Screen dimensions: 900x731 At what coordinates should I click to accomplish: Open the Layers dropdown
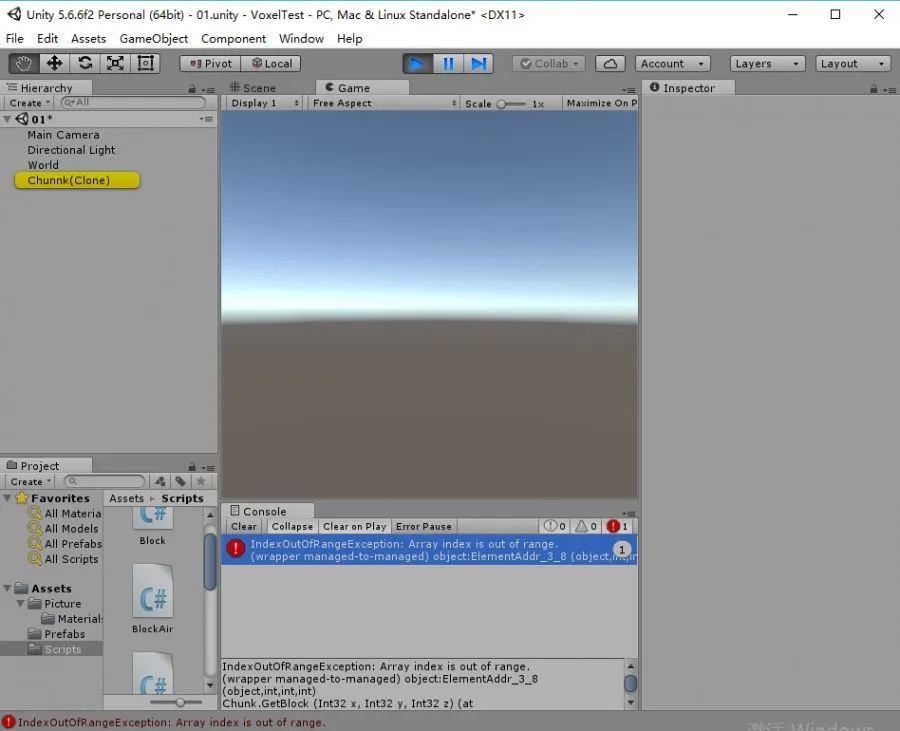(767, 64)
